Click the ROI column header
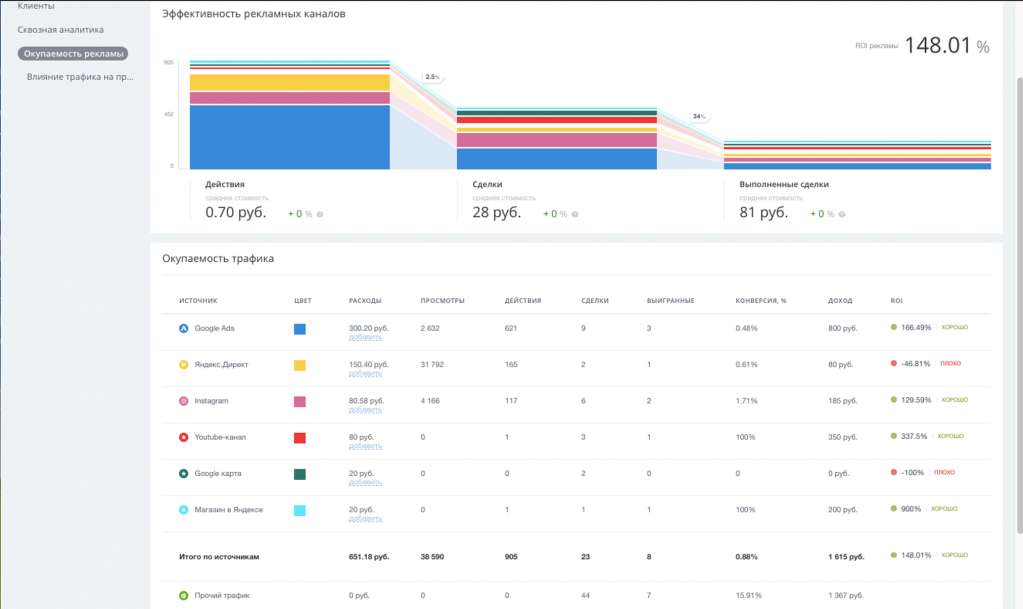 896,301
